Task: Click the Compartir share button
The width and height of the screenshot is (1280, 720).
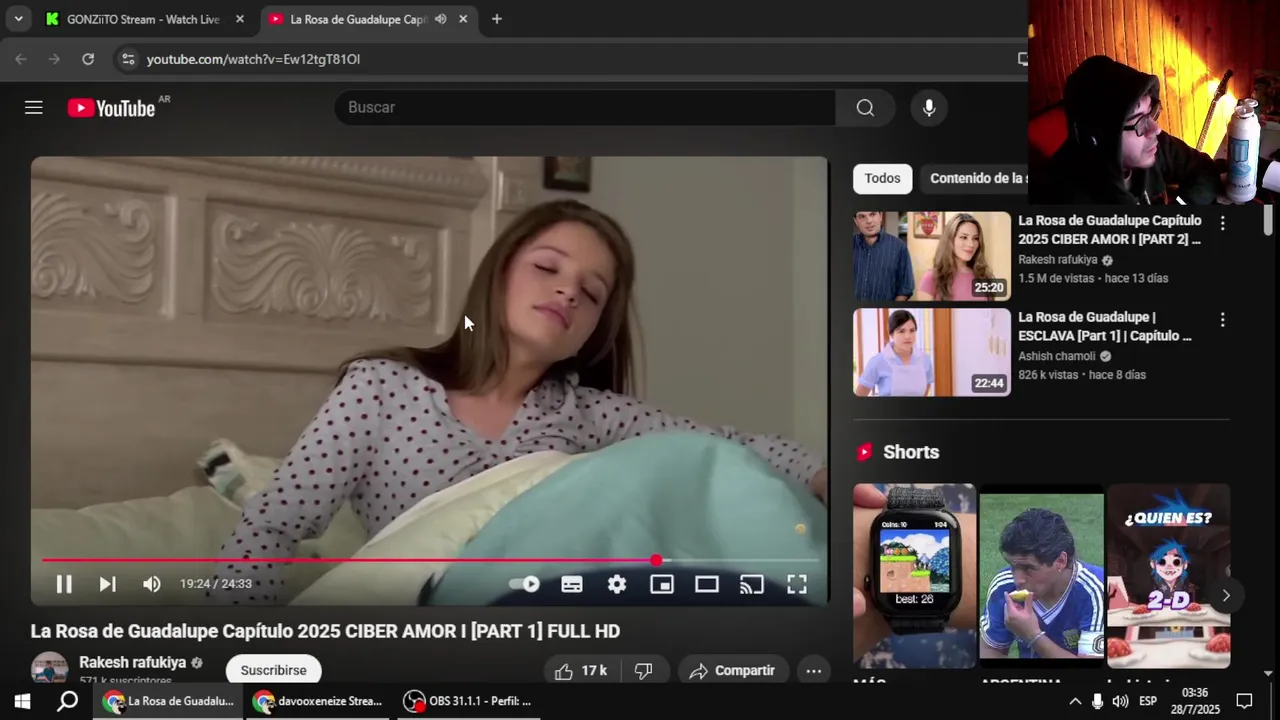Action: 733,671
